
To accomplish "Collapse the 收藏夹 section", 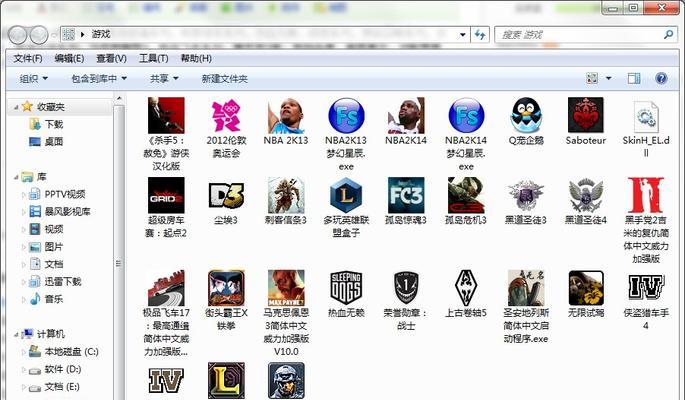I will (x=15, y=107).
